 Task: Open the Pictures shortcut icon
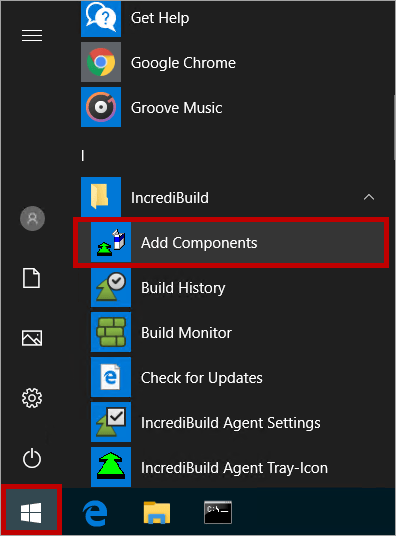click(x=32, y=338)
